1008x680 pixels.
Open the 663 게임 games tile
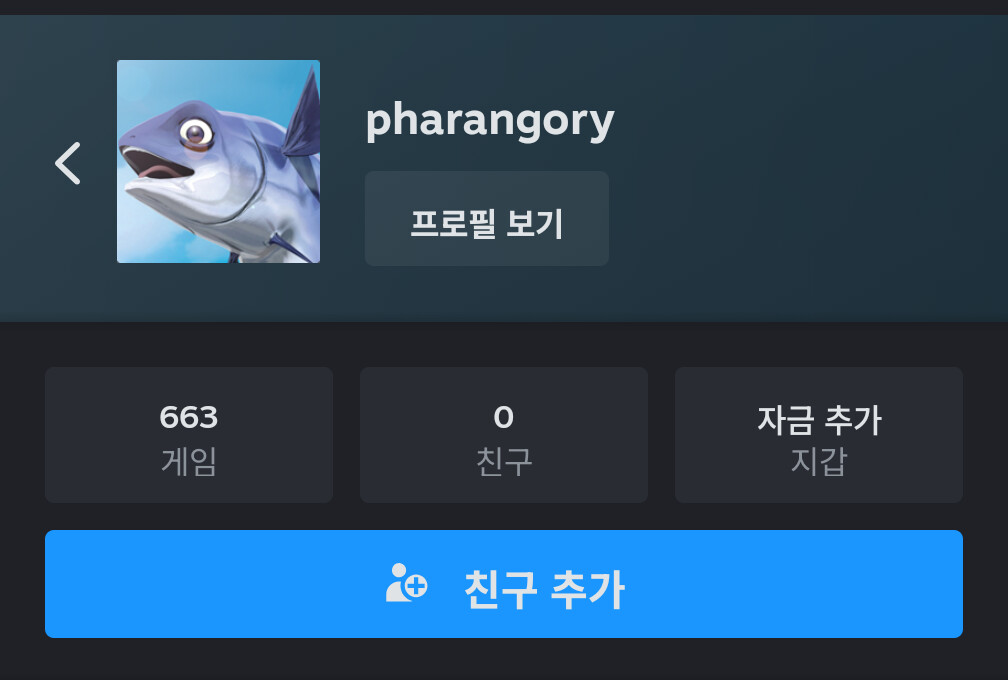tap(189, 435)
